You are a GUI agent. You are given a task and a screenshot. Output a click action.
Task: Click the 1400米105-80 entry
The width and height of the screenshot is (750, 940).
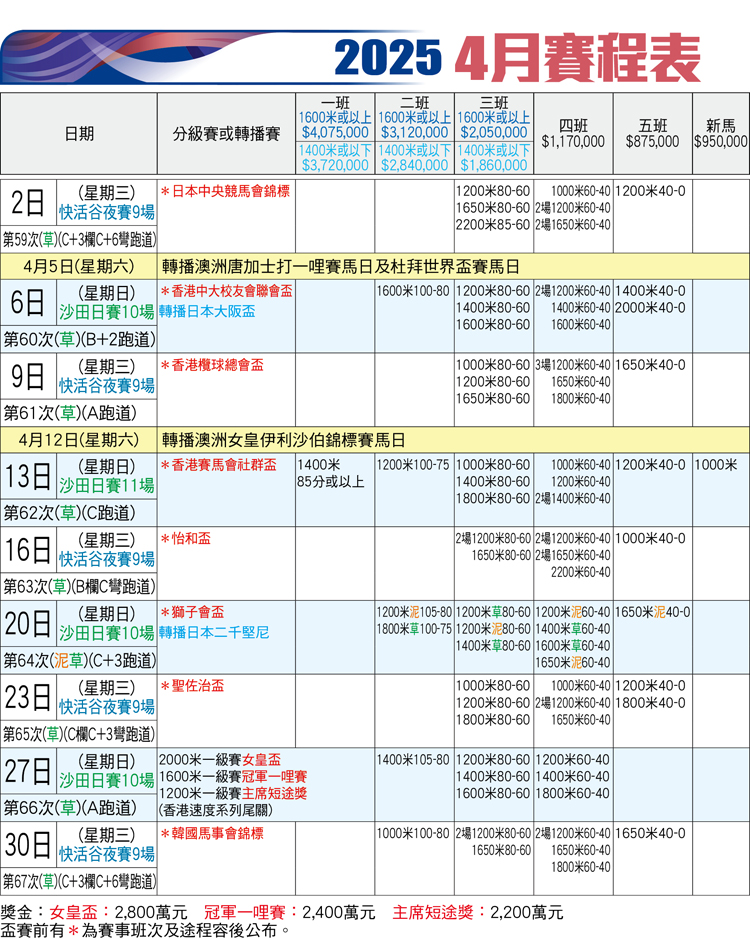point(413,760)
